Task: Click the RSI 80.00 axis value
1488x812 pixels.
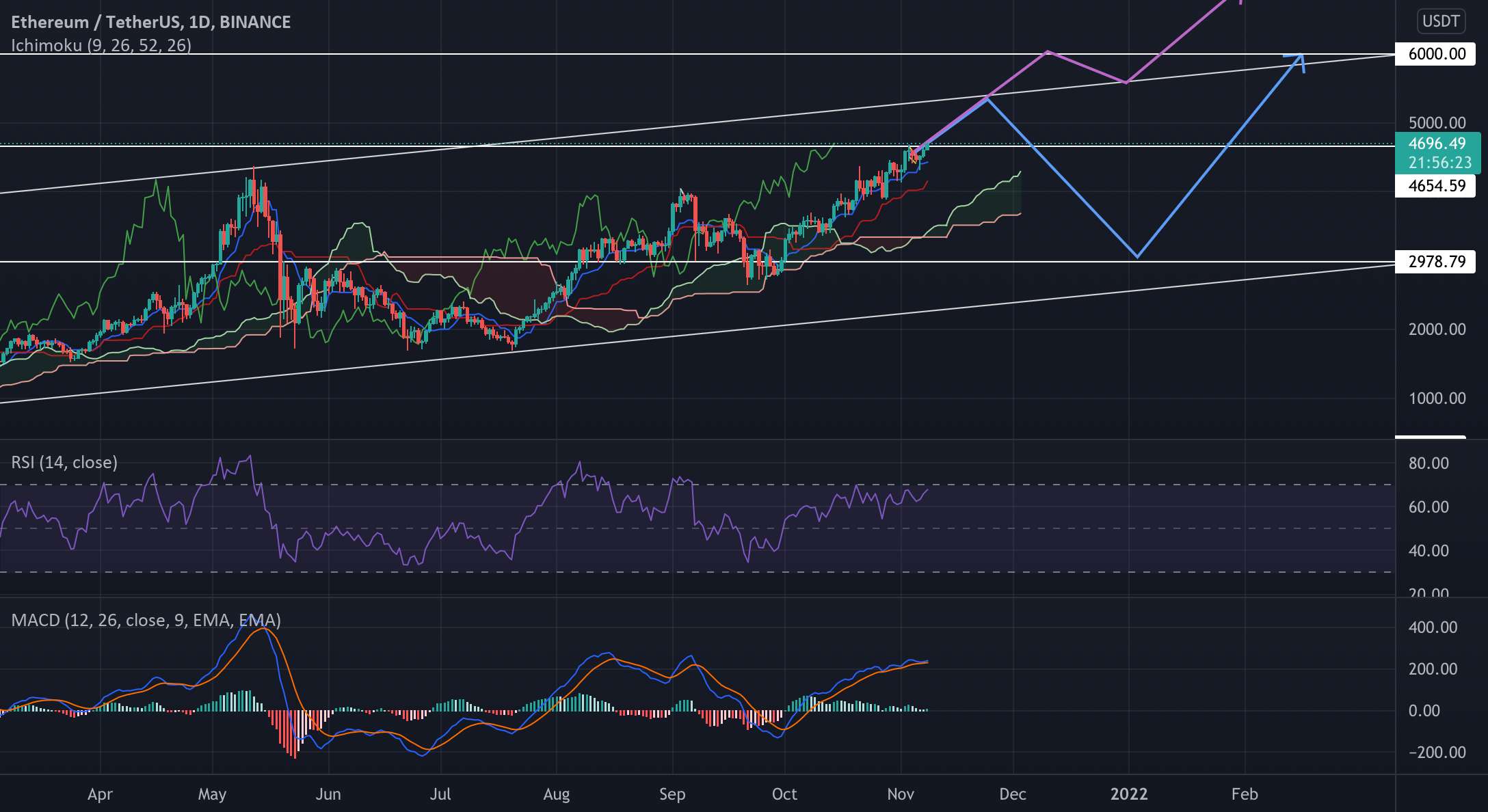Action: click(1429, 463)
